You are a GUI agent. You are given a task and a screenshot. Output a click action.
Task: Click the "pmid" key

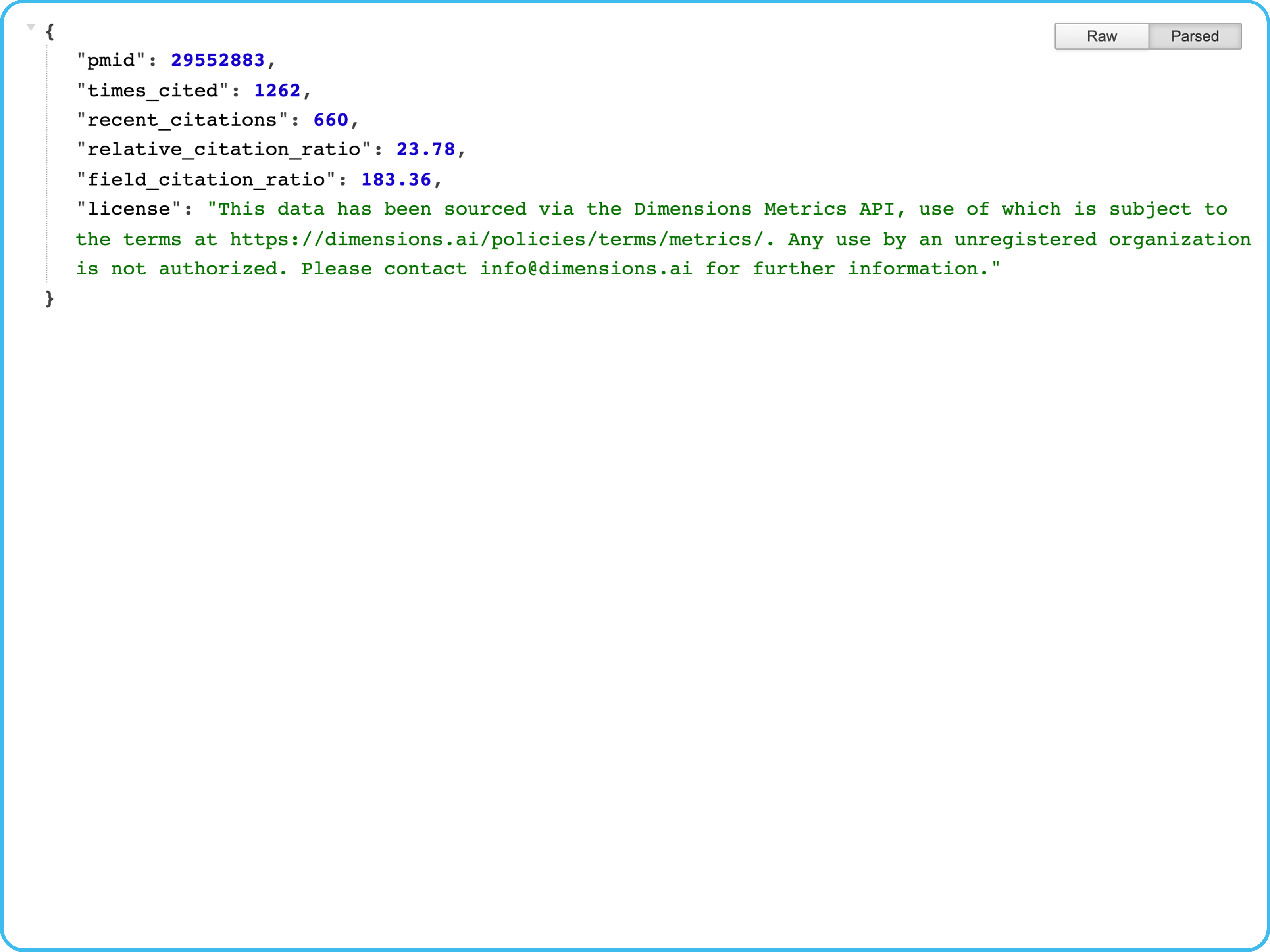tap(111, 60)
